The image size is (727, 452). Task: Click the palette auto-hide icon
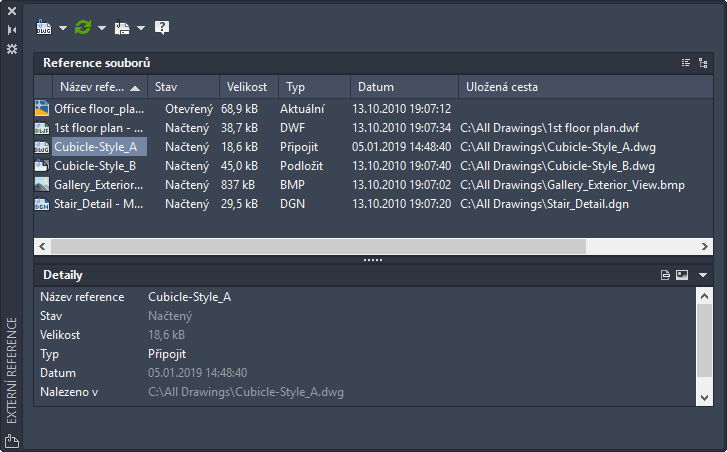click(x=12, y=30)
